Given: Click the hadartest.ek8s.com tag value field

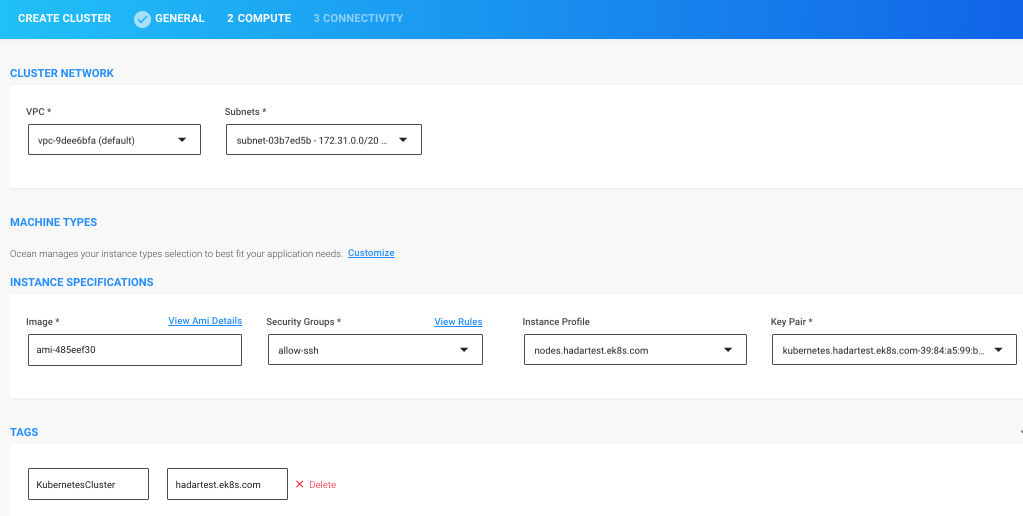Looking at the screenshot, I should coord(227,484).
